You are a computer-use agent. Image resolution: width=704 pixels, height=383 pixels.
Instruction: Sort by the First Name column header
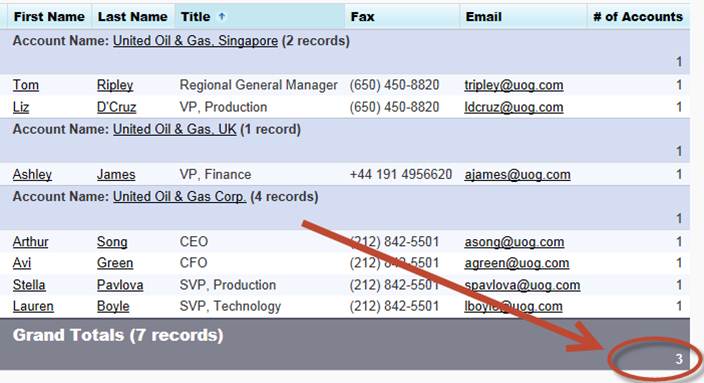(x=49, y=17)
